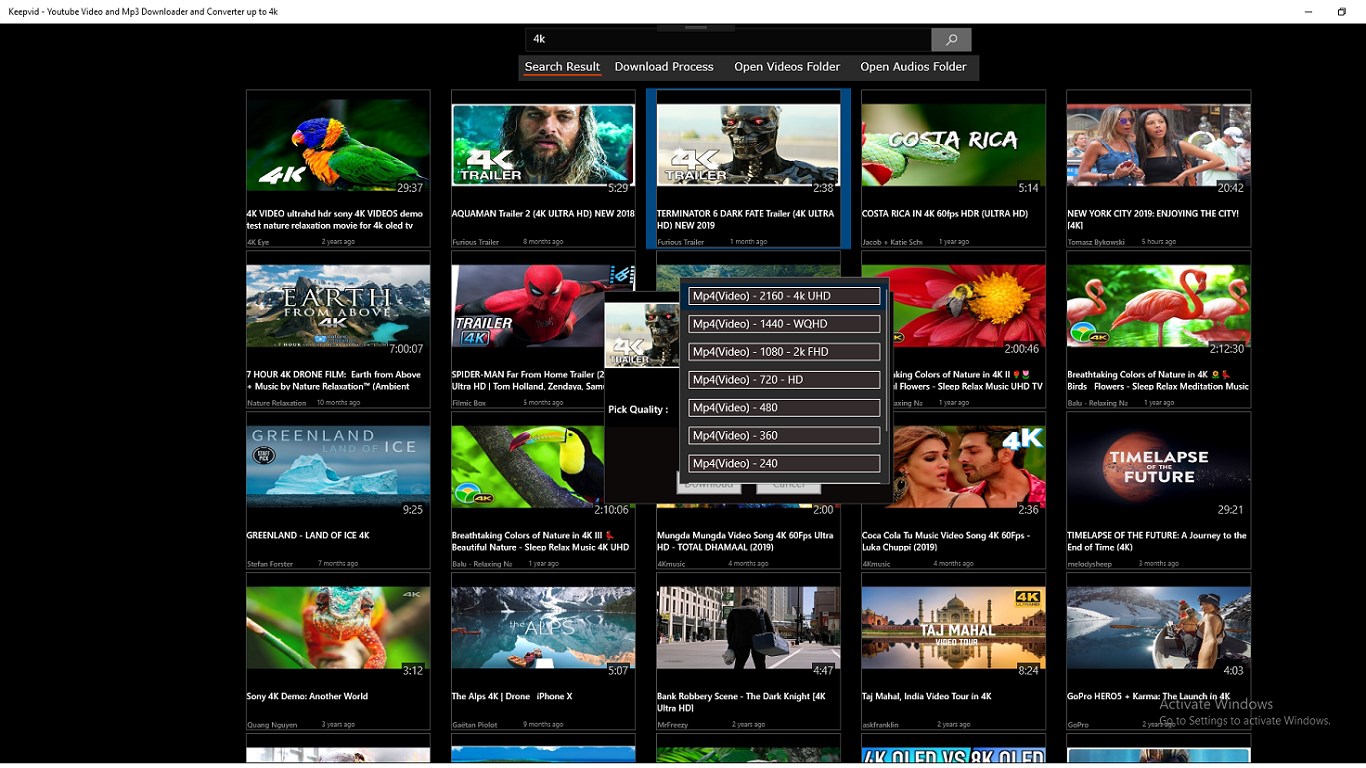Open the Timelapse of the Future thumbnail
1366x768 pixels.
tap(1158, 467)
